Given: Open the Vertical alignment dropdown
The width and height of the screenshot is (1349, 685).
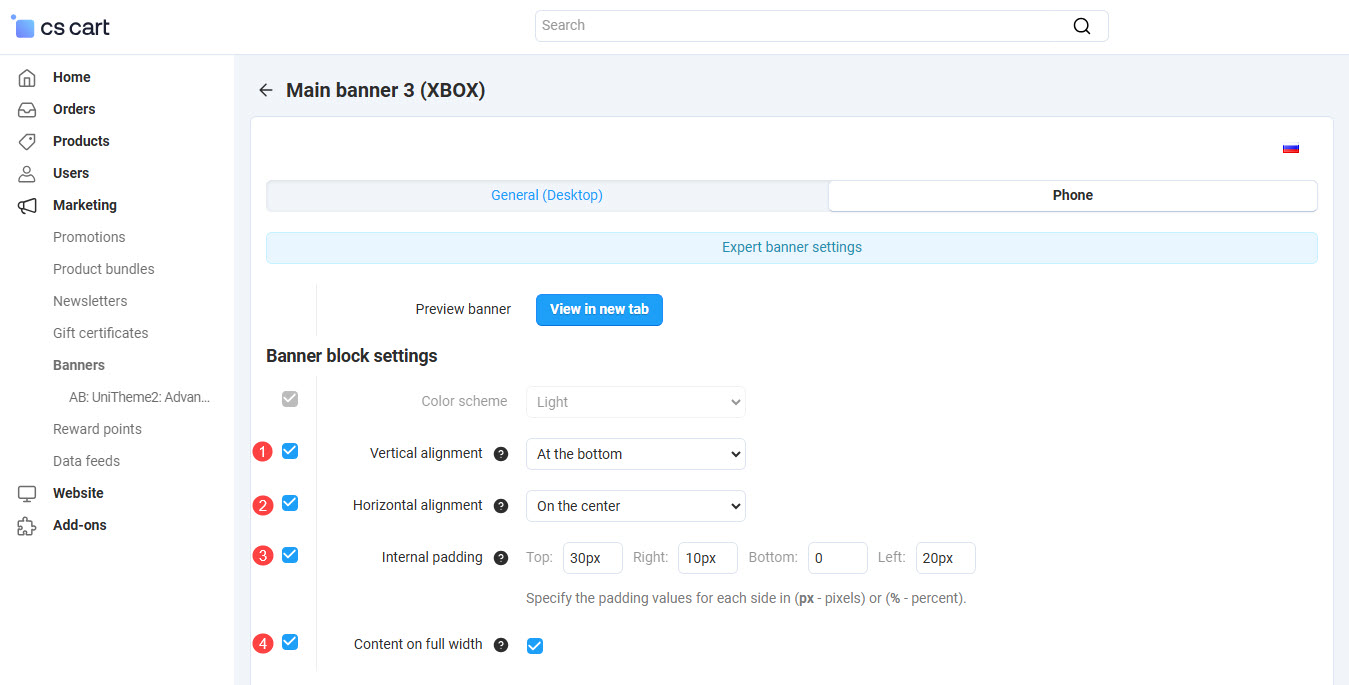Looking at the screenshot, I should coord(636,454).
